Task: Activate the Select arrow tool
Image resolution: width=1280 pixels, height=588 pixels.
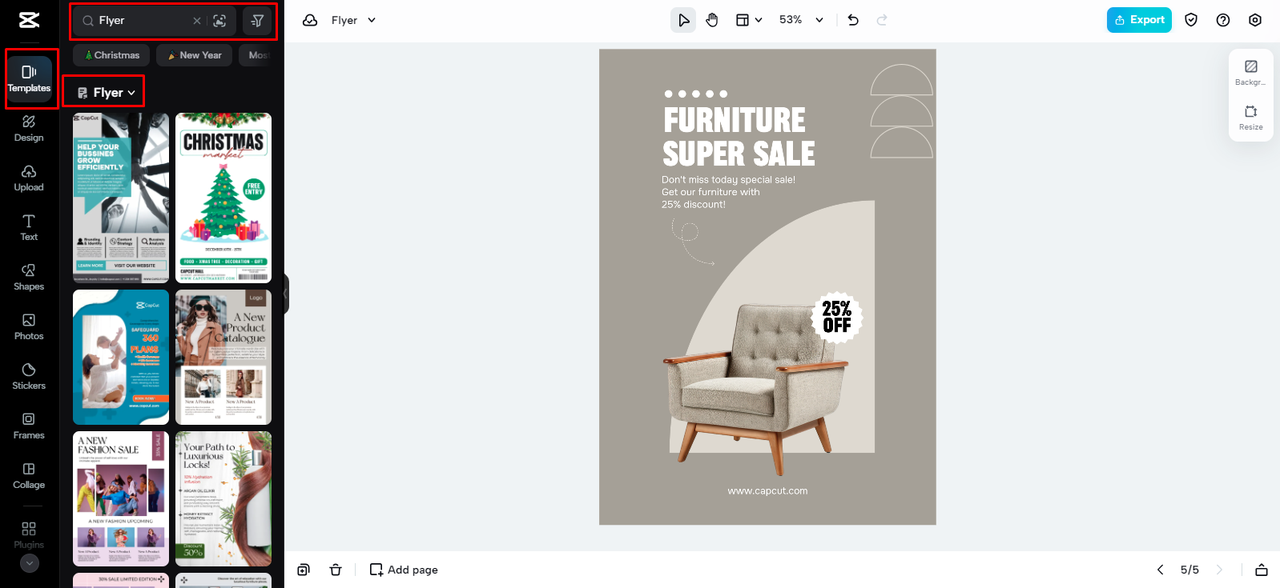Action: coord(683,20)
